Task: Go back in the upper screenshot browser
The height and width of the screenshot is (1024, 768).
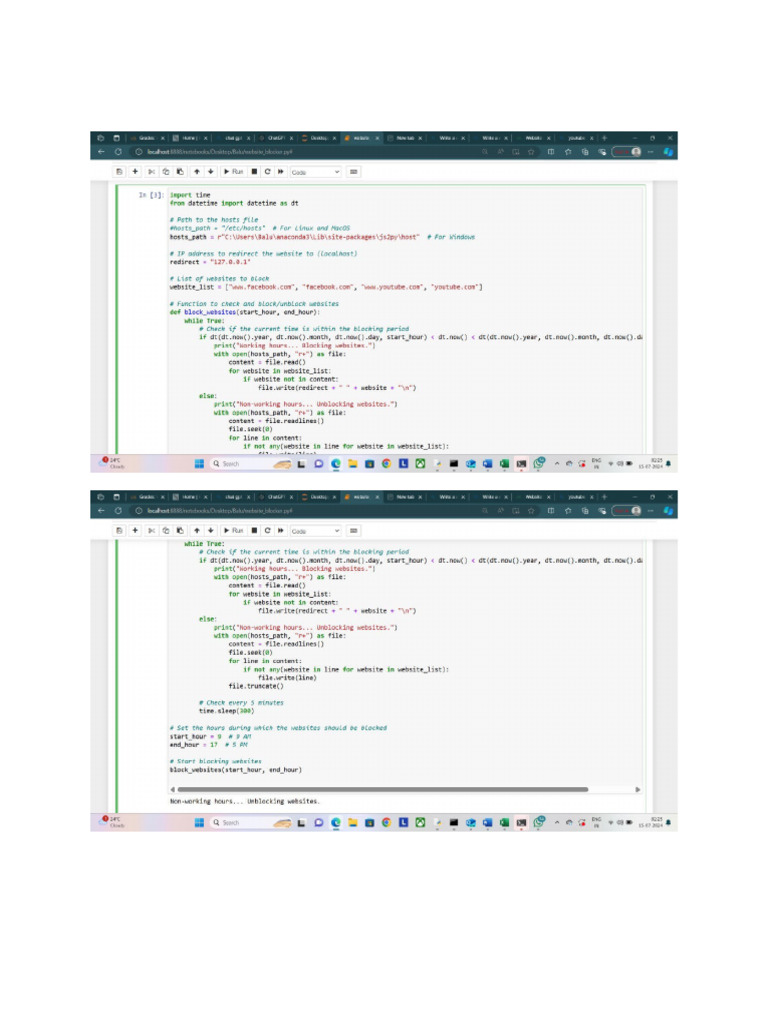Action: (101, 152)
